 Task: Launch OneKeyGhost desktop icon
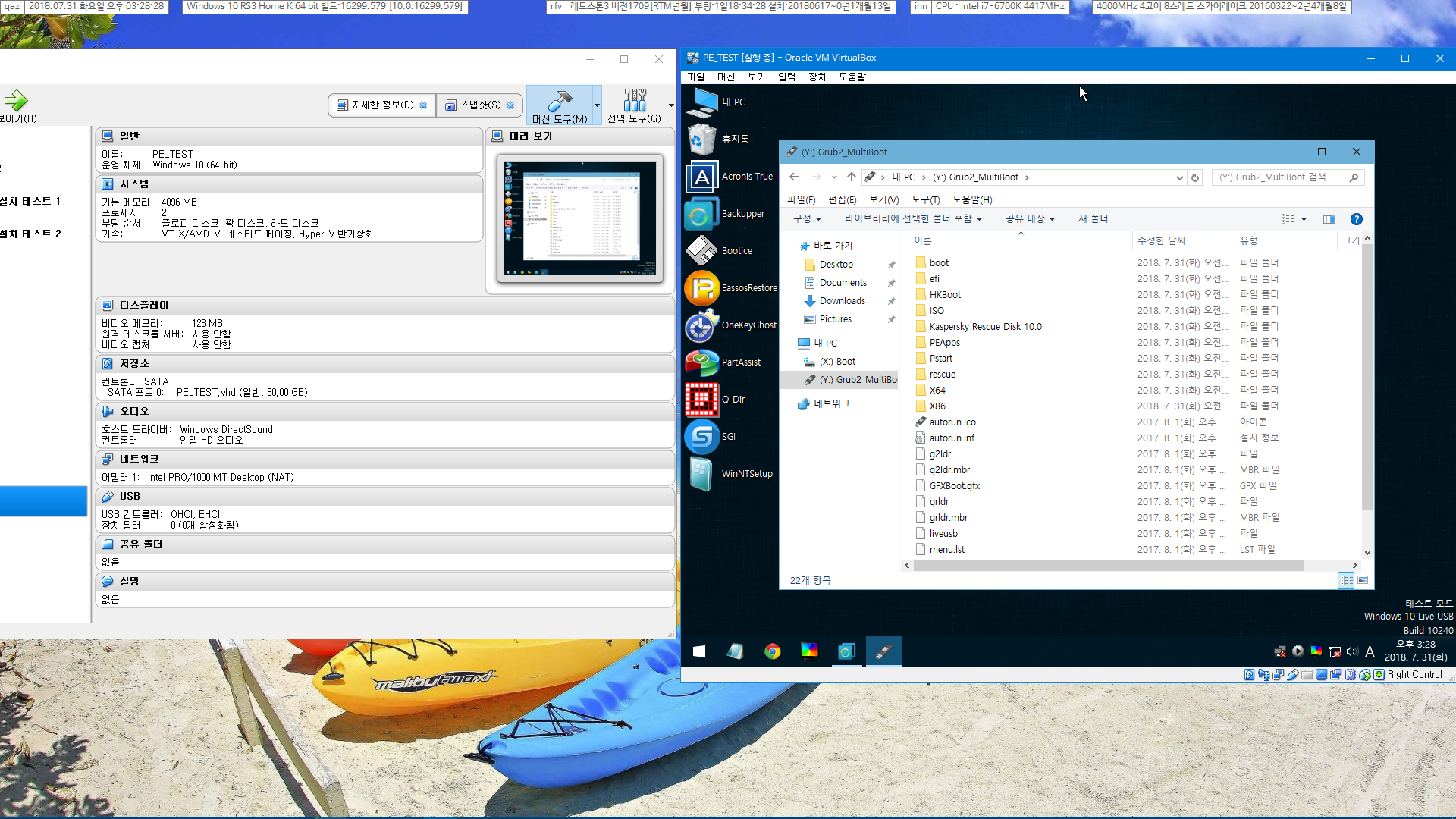pyautogui.click(x=702, y=325)
